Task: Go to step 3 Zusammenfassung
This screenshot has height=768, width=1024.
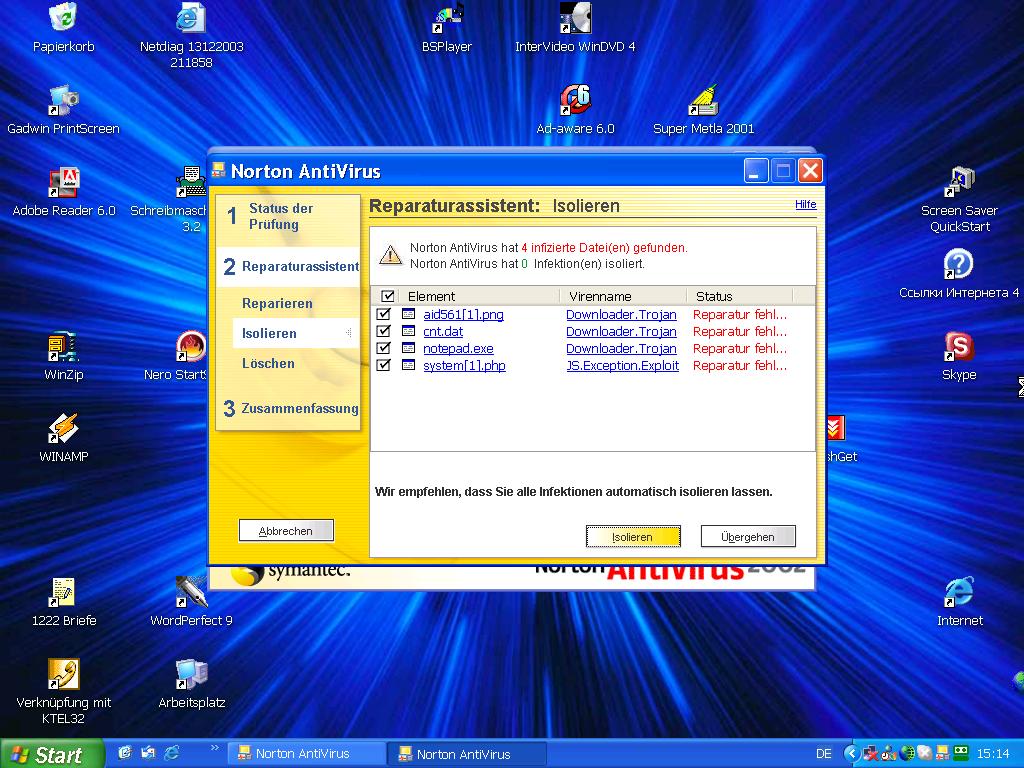Action: point(291,409)
